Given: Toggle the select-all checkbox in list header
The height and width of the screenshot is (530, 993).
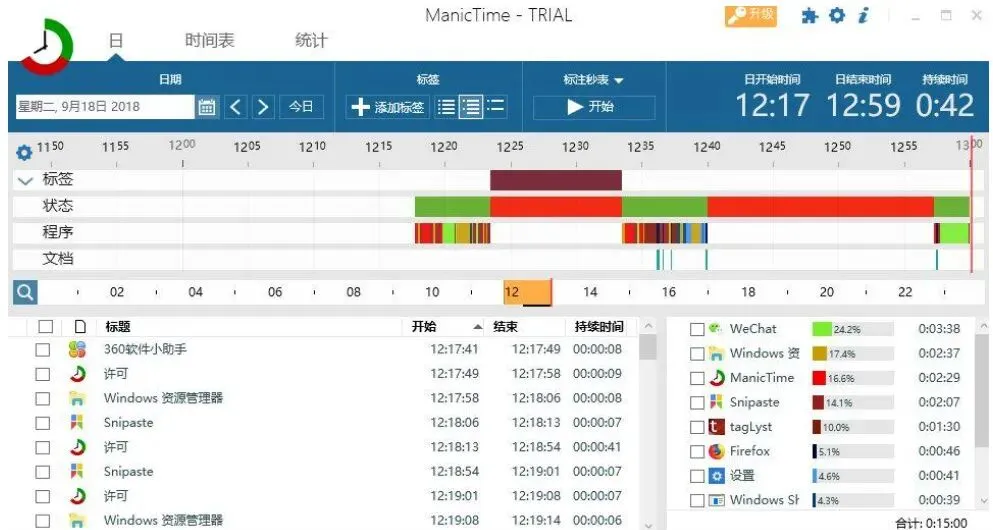Looking at the screenshot, I should (x=45, y=326).
